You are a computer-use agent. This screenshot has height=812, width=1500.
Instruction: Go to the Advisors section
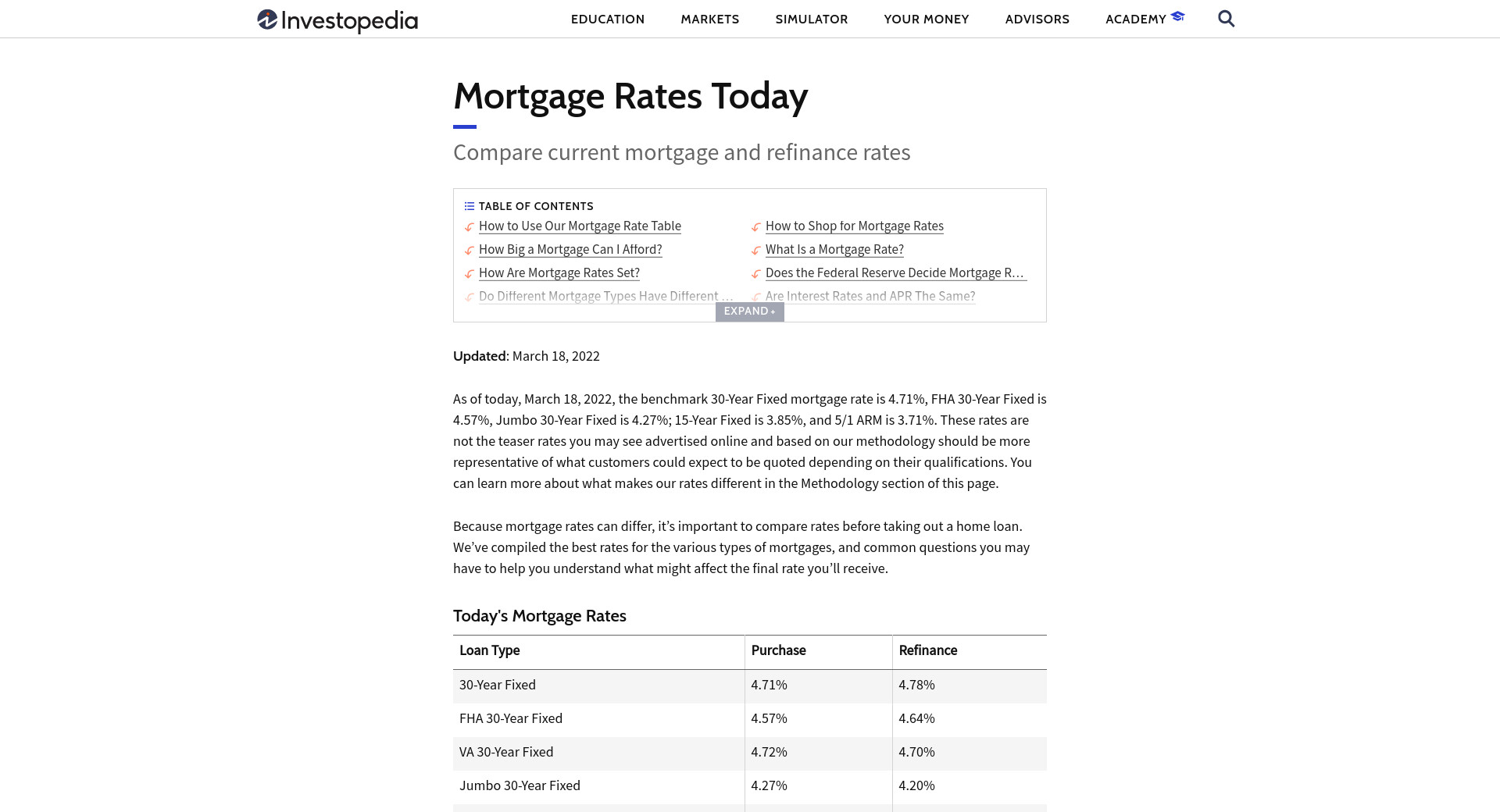pyautogui.click(x=1037, y=20)
